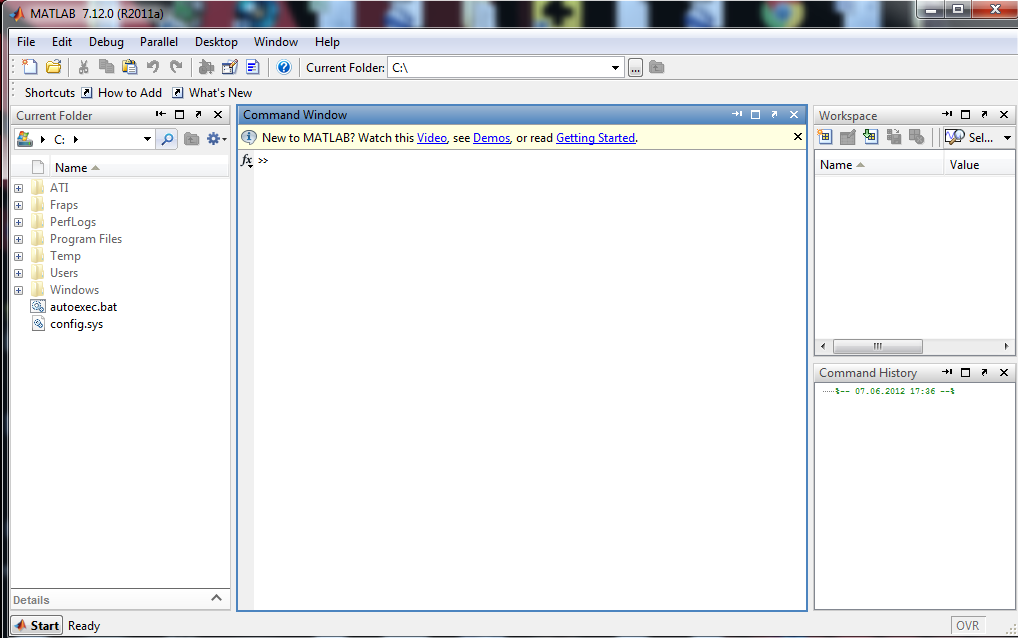Go up one level in Current Folder panel
1018x638 pixels.
(191, 139)
